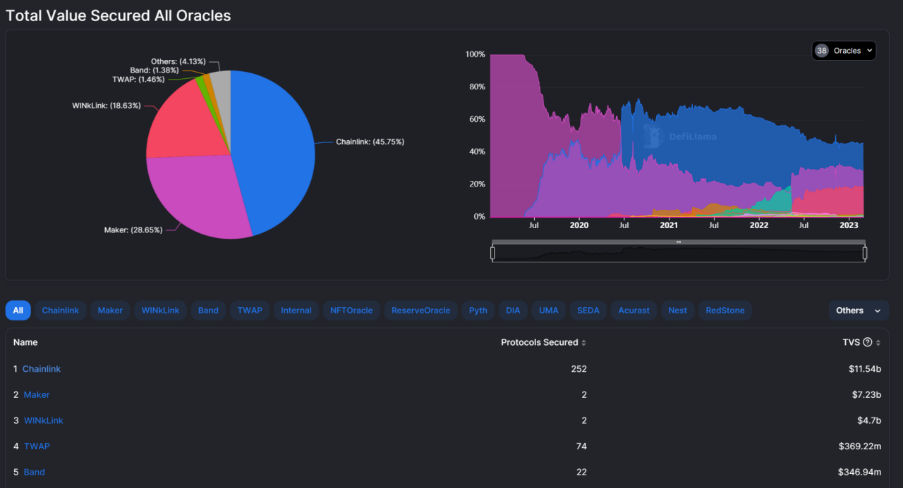Click the Chainlink (45.75%) pie label

(370, 142)
